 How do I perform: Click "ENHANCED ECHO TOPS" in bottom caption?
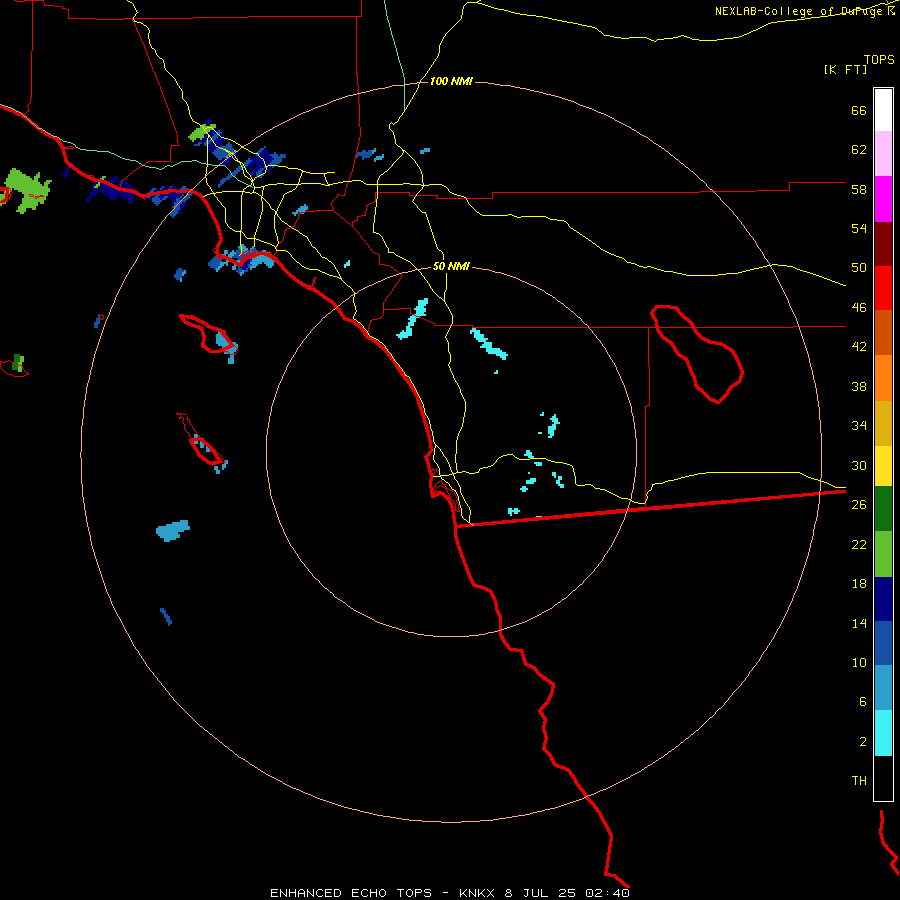351,893
